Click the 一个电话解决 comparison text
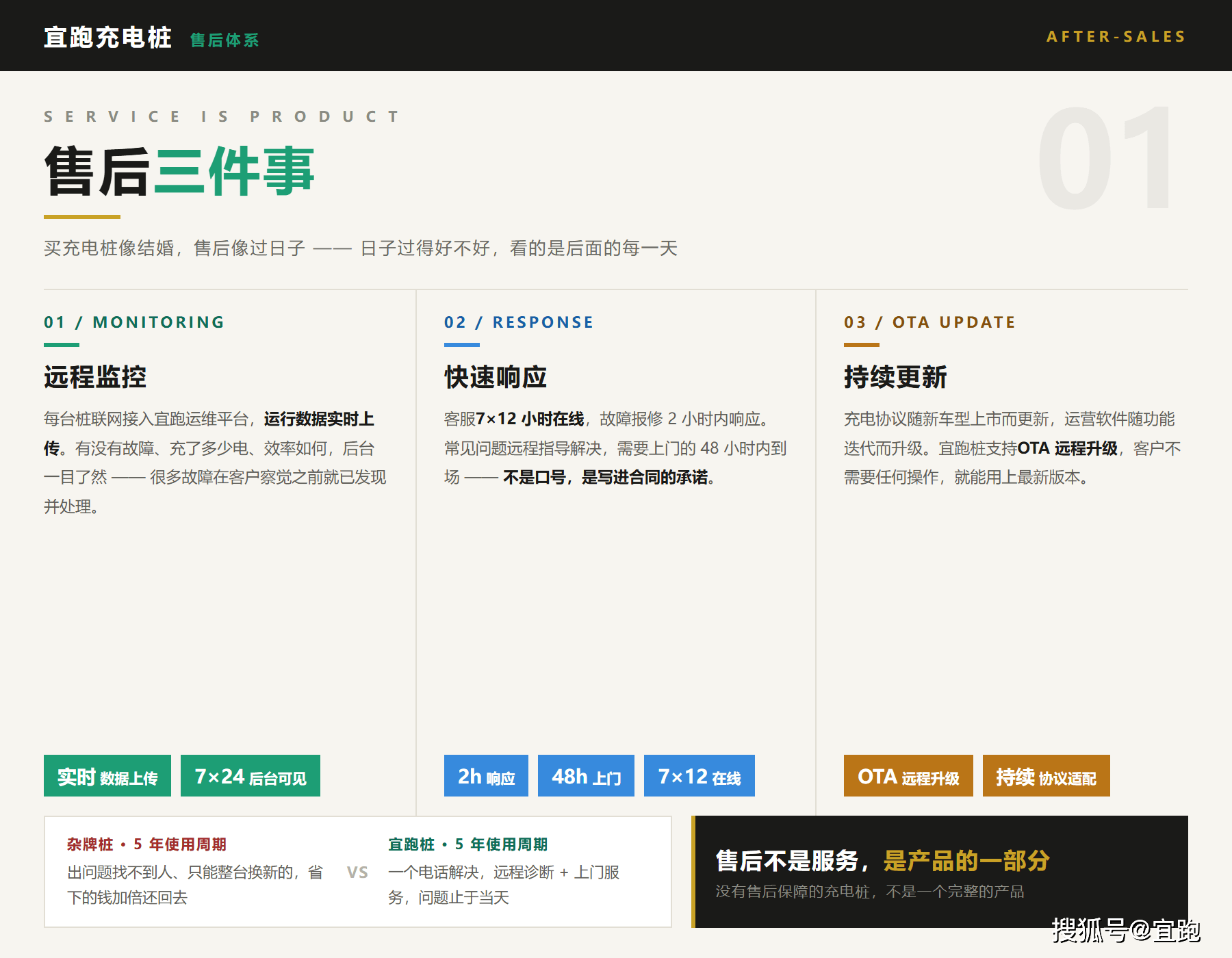 (504, 885)
